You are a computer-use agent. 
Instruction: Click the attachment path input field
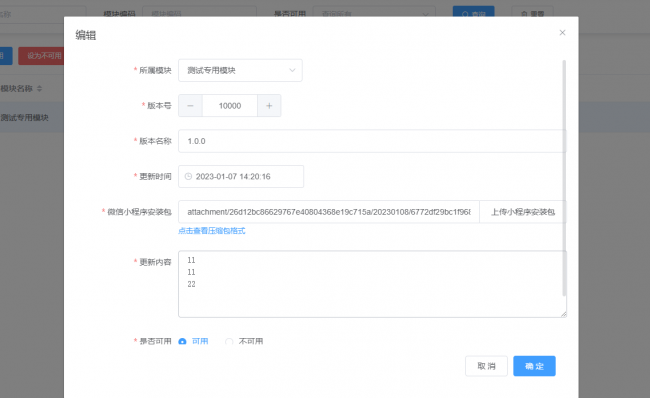point(329,212)
